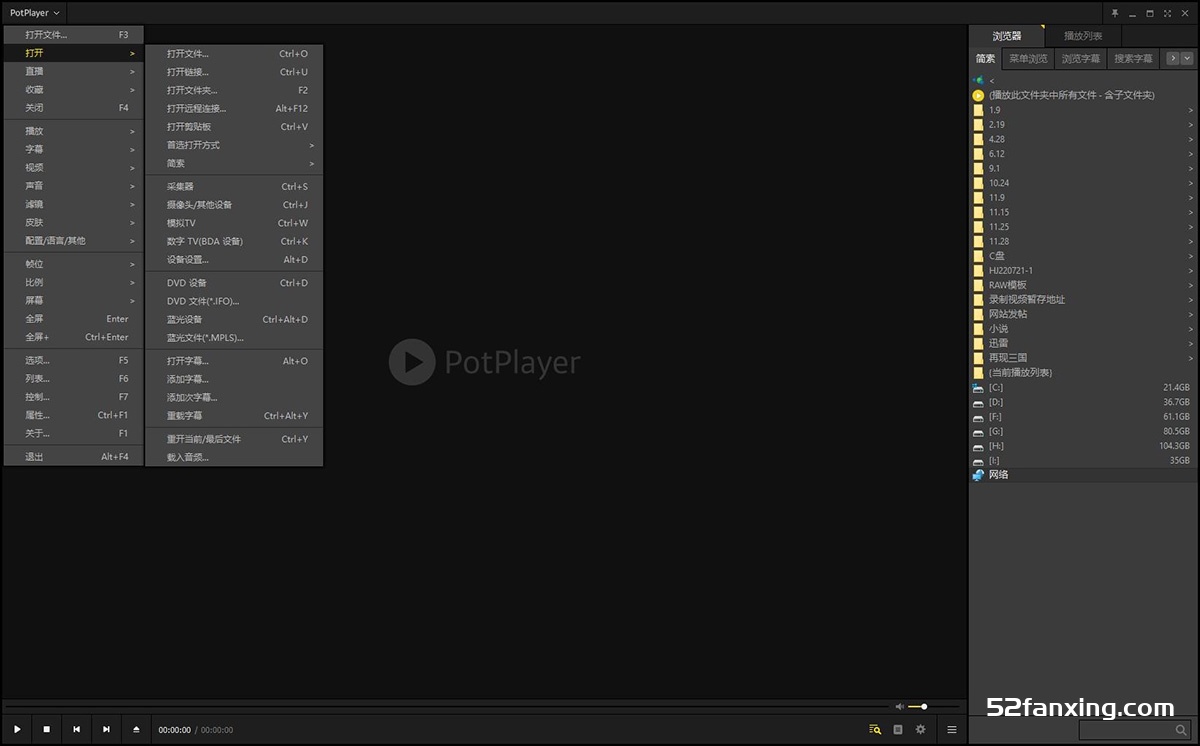Click the [G:] drive icon

pyautogui.click(x=979, y=431)
